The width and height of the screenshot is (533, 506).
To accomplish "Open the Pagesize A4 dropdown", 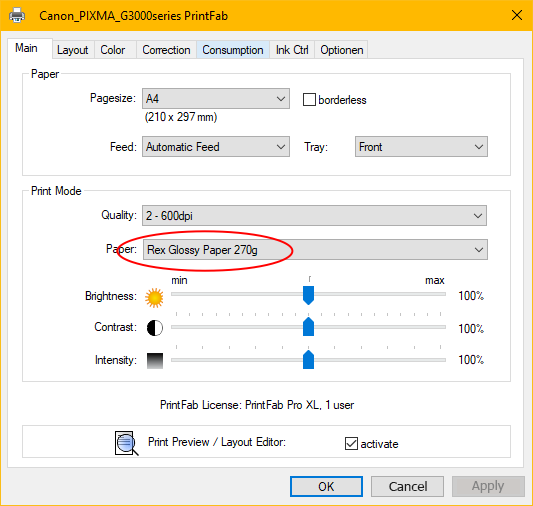I will [216, 99].
